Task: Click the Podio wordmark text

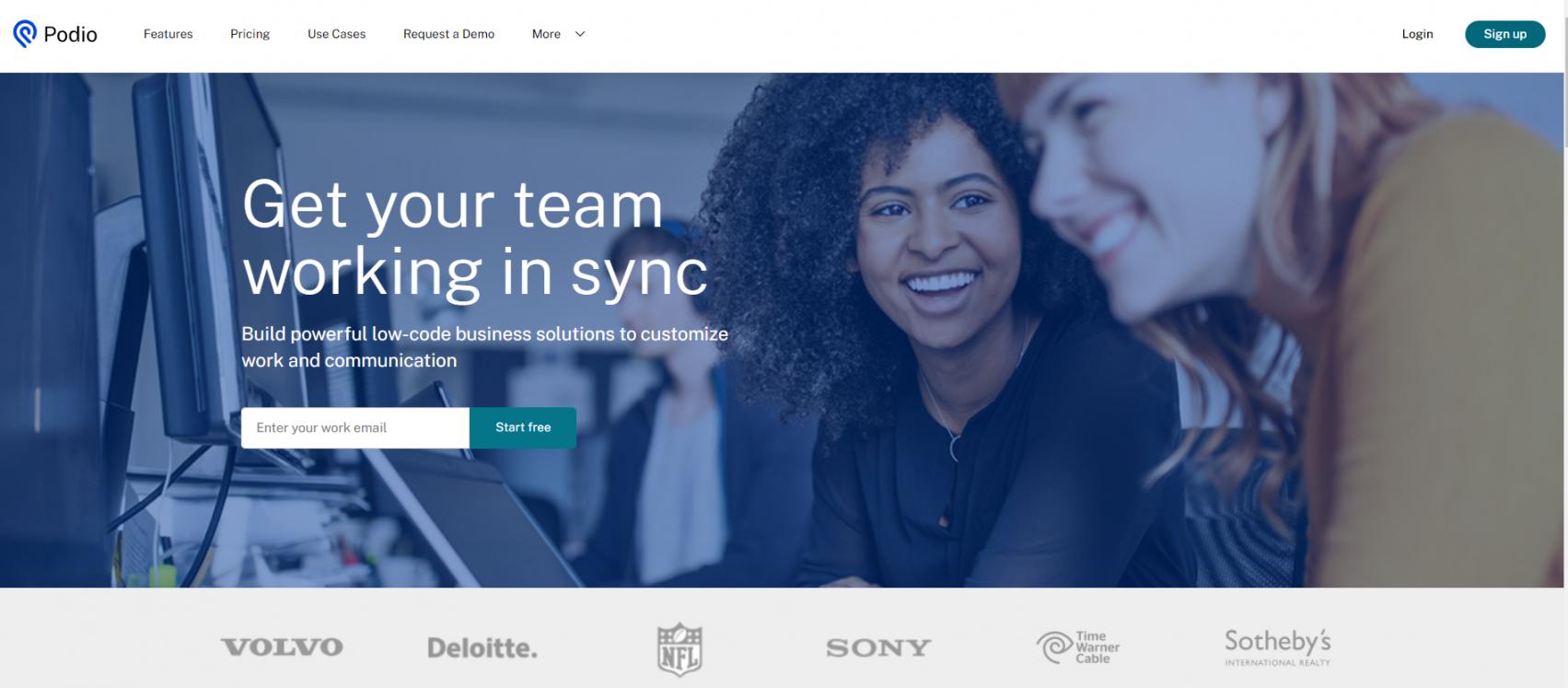Action: pos(71,34)
